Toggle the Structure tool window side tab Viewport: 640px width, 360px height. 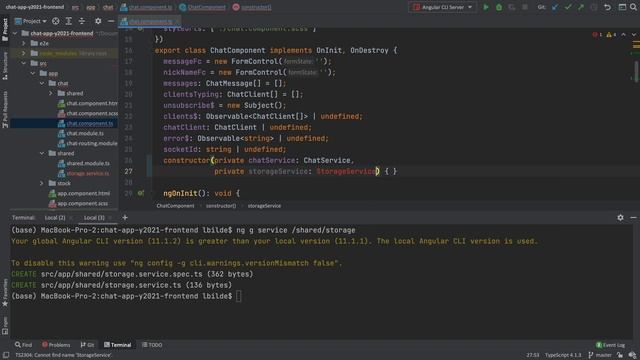pos(5,65)
